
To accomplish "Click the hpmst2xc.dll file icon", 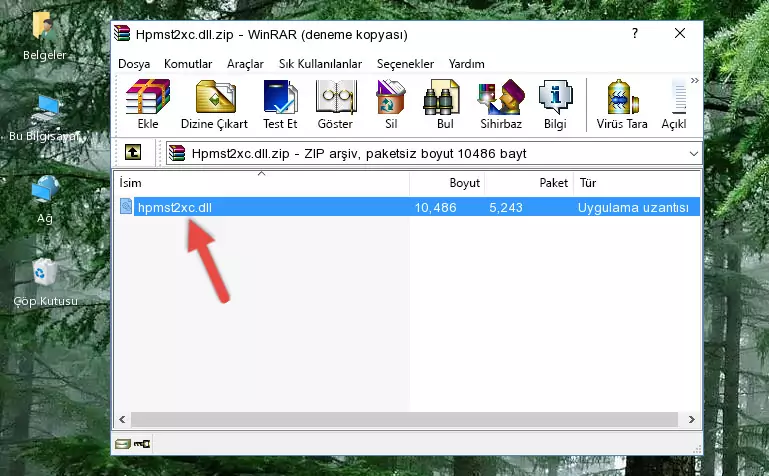I will pyautogui.click(x=126, y=207).
